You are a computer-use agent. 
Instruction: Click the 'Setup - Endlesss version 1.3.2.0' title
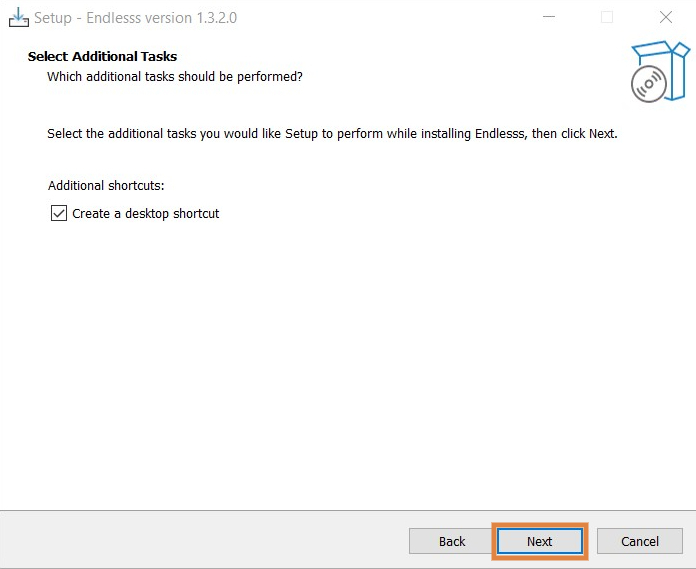[135, 18]
